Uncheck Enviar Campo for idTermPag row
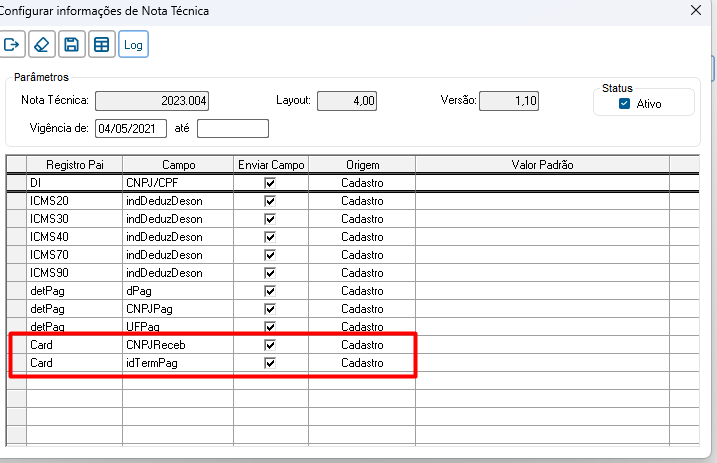Viewport: 717px width, 463px height. (269, 363)
